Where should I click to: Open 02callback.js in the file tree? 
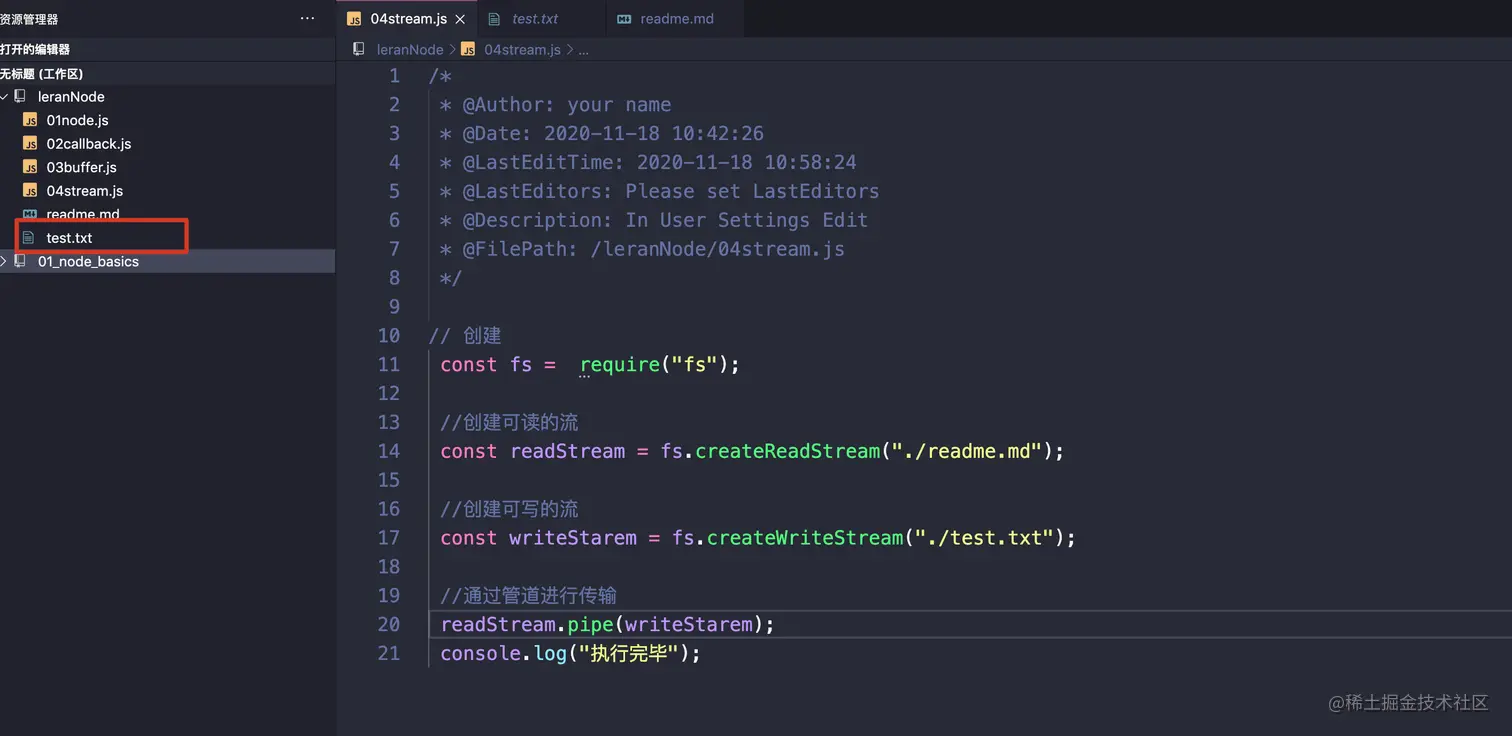tap(89, 144)
